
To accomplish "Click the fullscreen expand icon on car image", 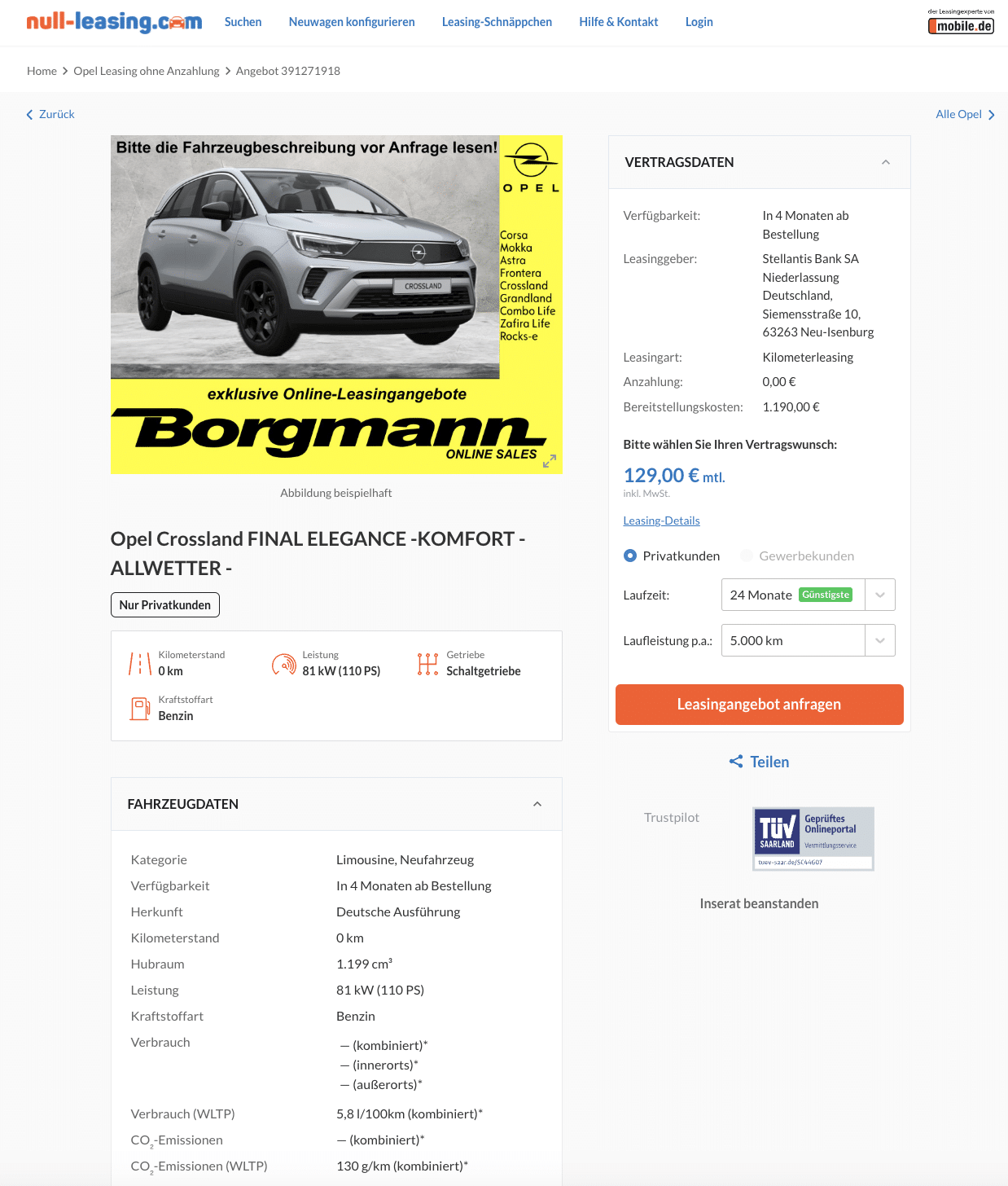I will pyautogui.click(x=550, y=461).
